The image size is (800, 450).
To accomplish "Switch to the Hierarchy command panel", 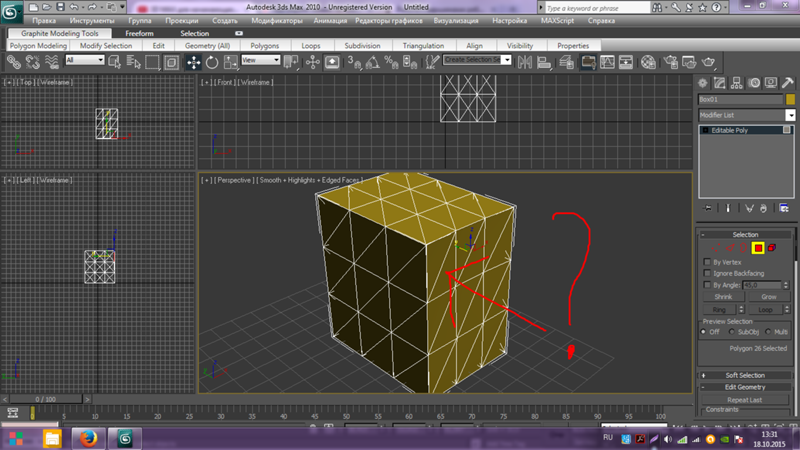I will (x=738, y=83).
